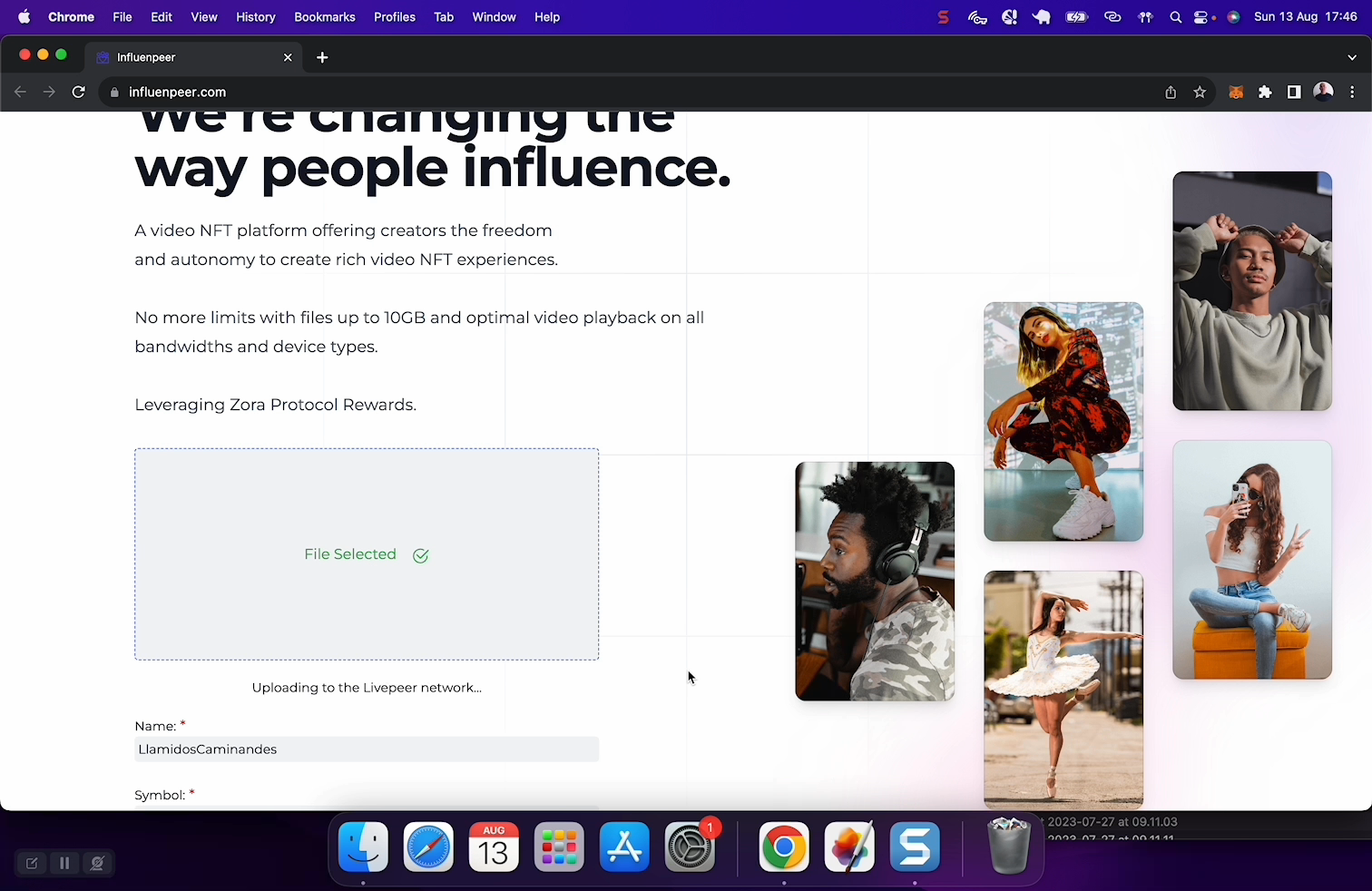Screen dimensions: 1372x891
Task: Open the Help menu
Action: (x=547, y=17)
